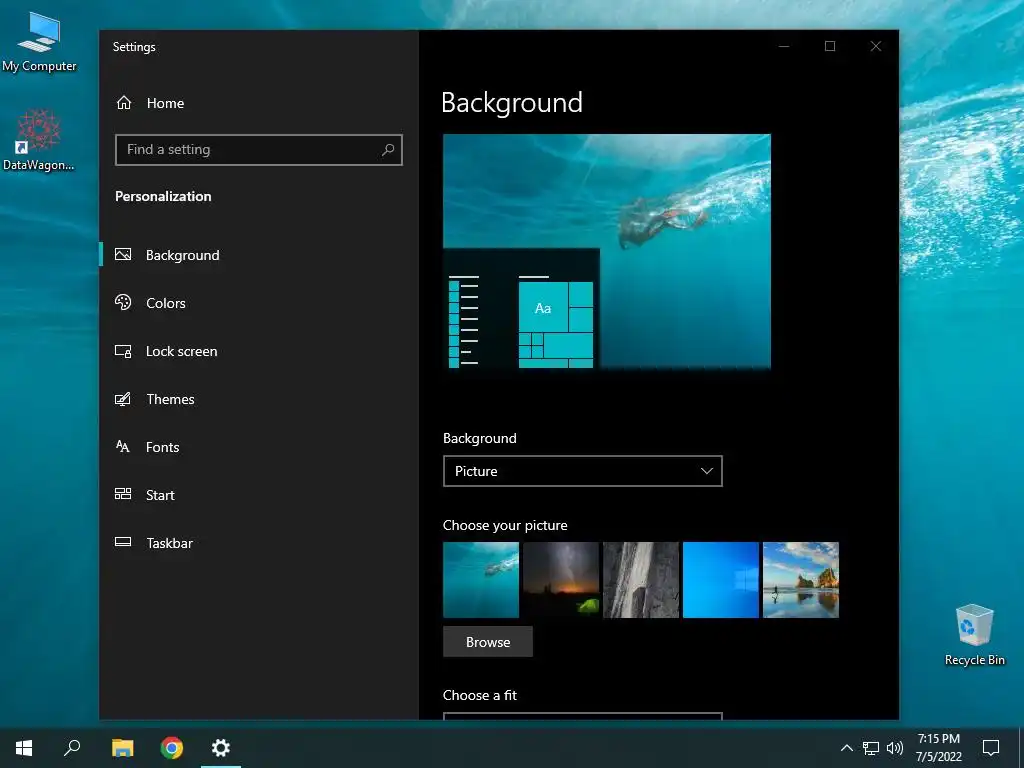Viewport: 1024px width, 768px height.
Task: Click the taskbar search magnifier
Action: coord(72,748)
